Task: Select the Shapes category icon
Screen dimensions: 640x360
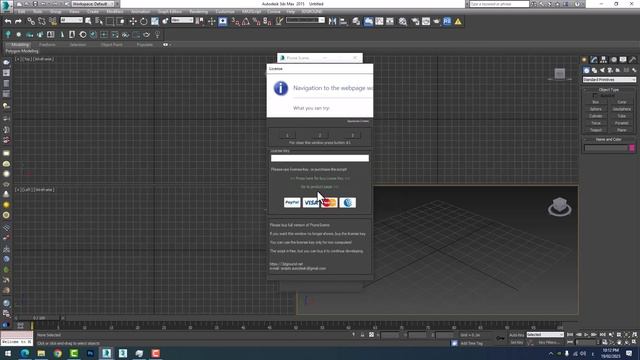Action: (x=594, y=70)
